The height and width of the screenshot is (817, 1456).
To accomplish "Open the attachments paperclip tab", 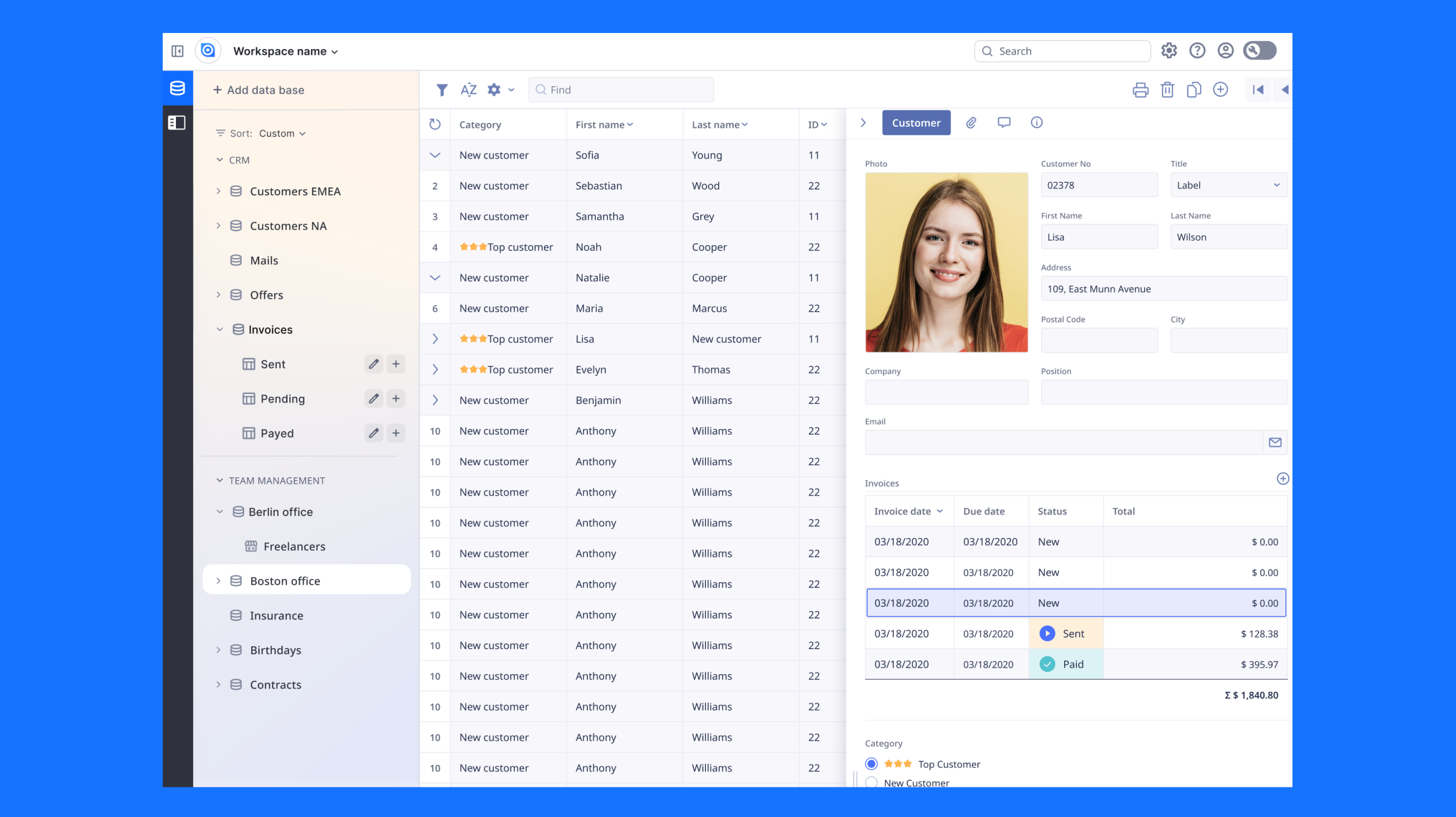I will [x=971, y=123].
